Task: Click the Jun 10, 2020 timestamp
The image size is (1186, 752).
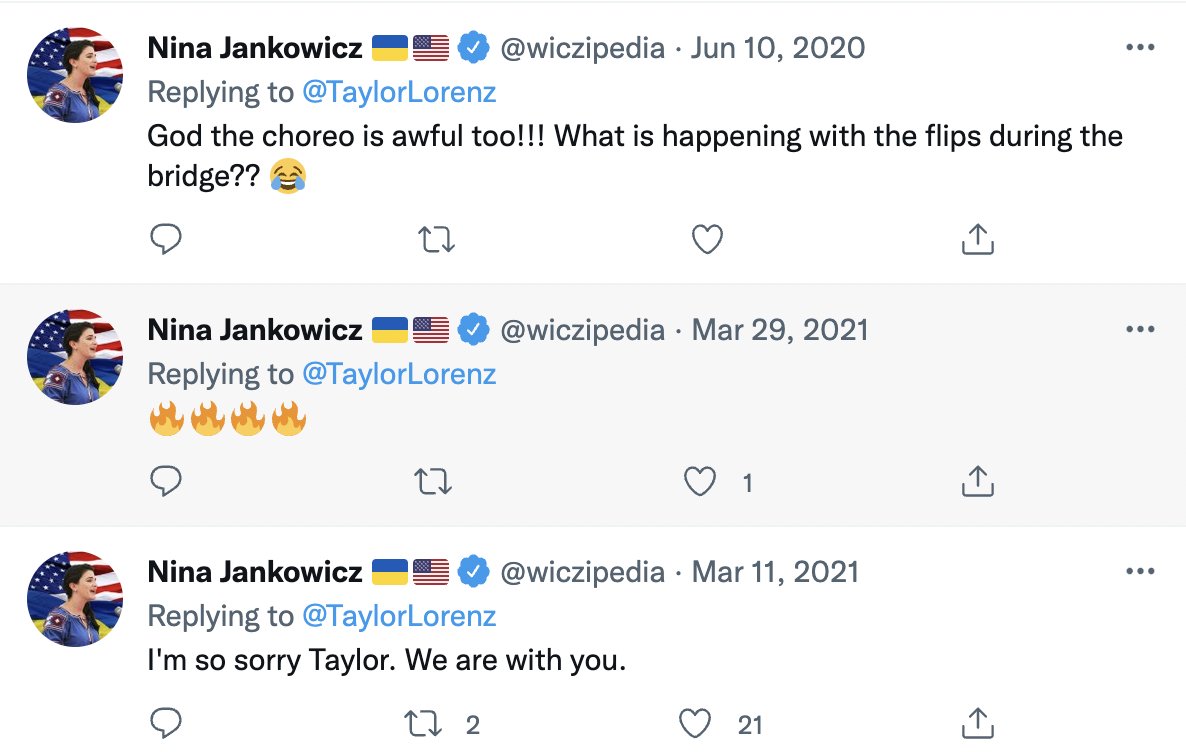Action: coord(778,48)
